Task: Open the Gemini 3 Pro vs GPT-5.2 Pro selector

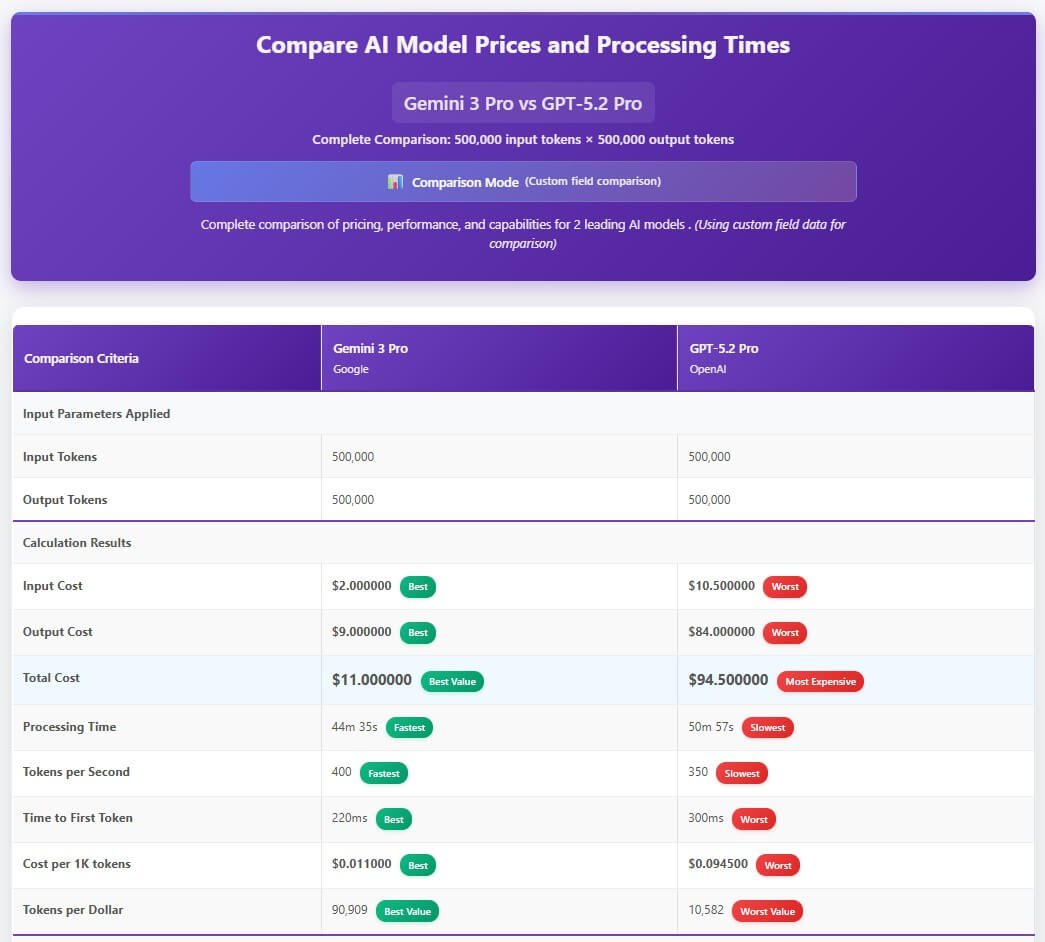Action: click(522, 102)
